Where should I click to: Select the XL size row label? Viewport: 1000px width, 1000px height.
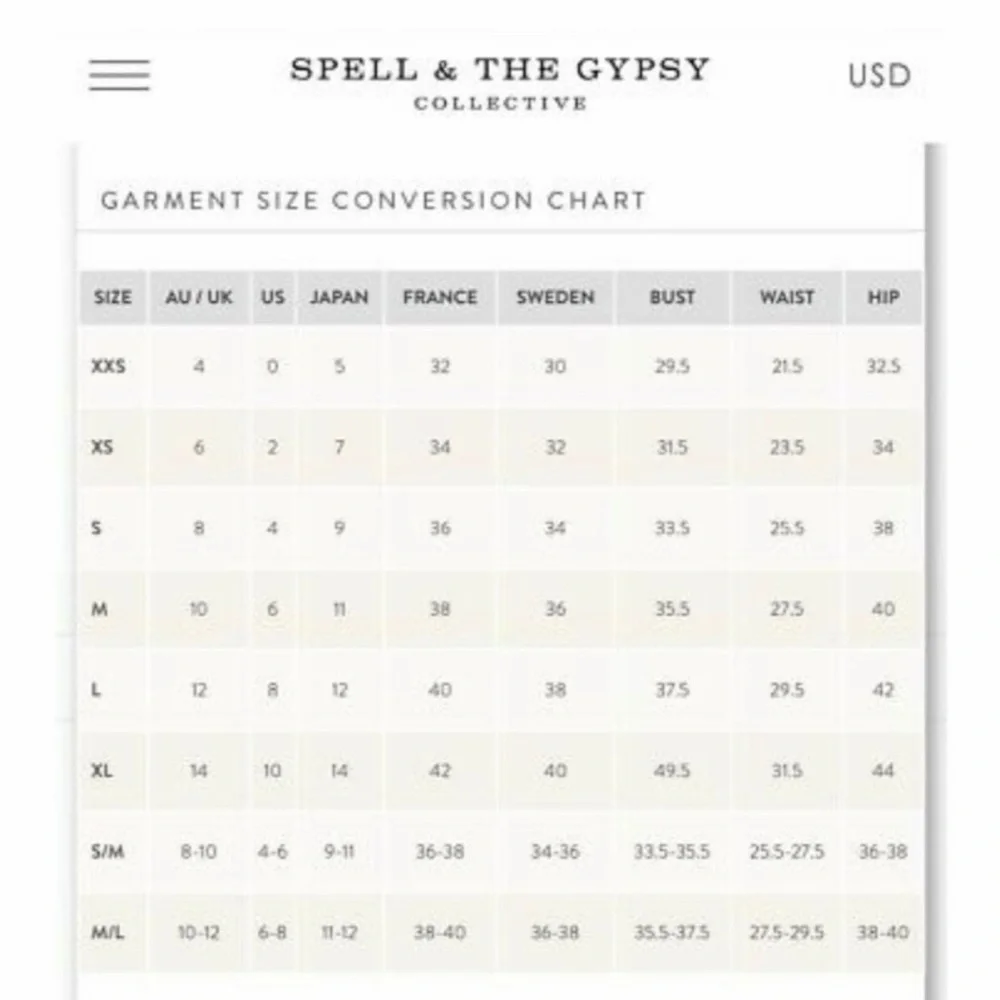click(101, 770)
